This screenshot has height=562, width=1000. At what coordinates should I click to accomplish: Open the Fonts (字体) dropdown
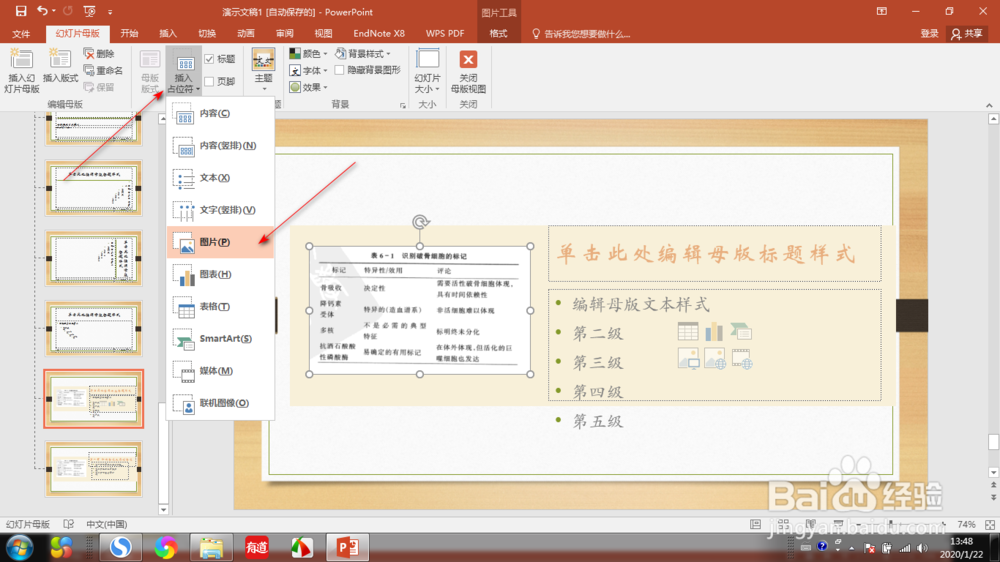pos(308,70)
